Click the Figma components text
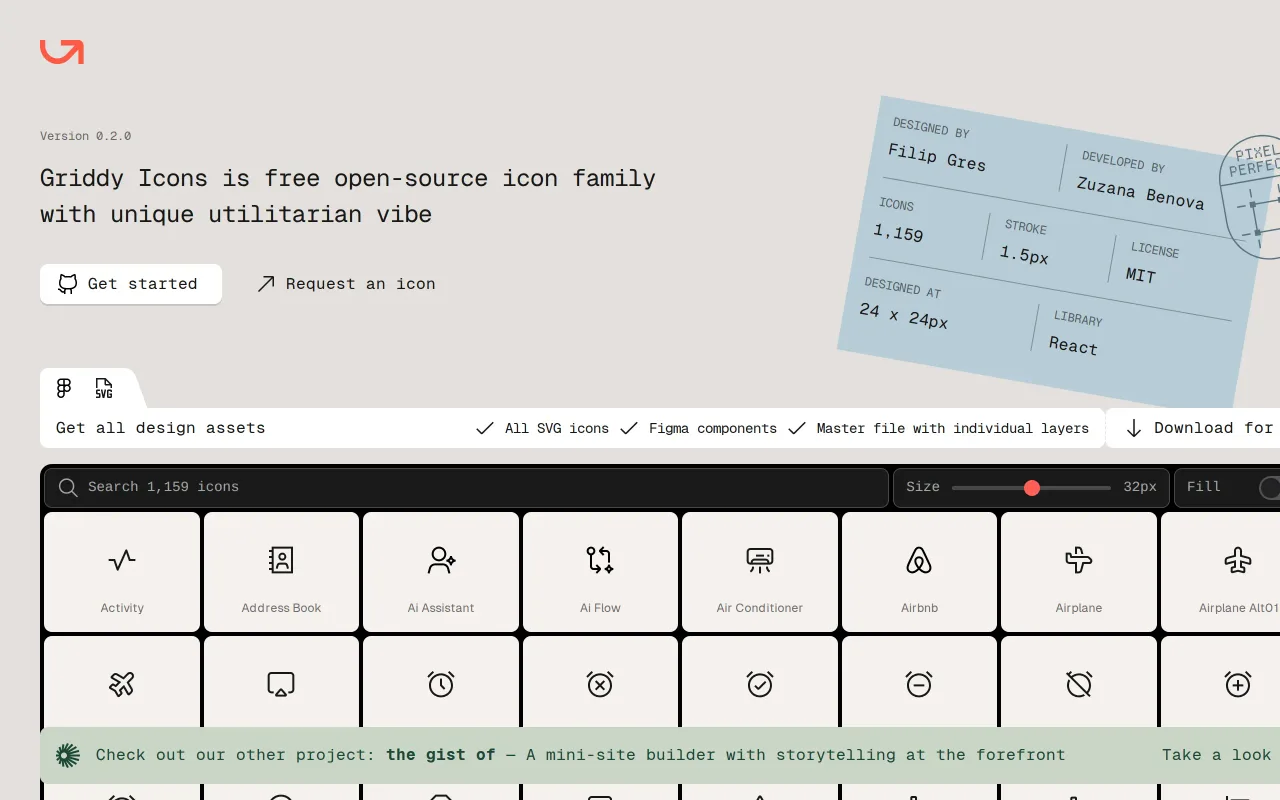The image size is (1280, 800). tap(713, 428)
